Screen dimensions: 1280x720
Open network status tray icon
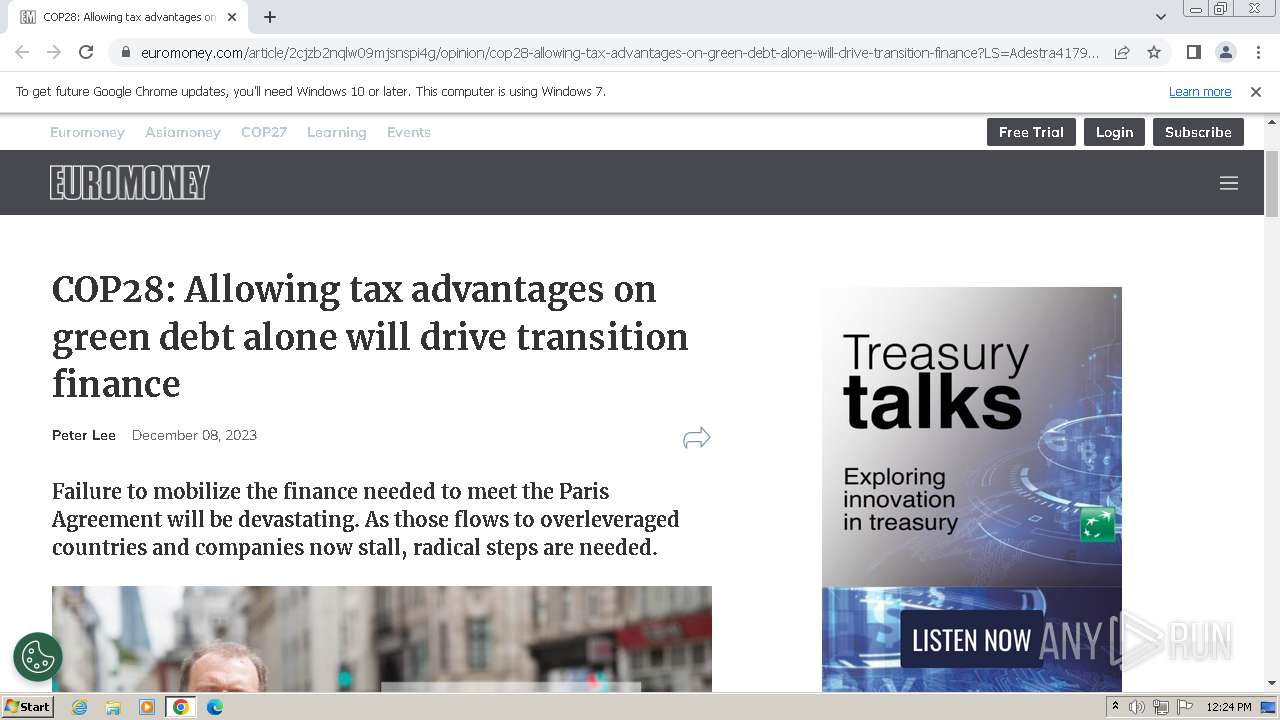(x=1161, y=707)
